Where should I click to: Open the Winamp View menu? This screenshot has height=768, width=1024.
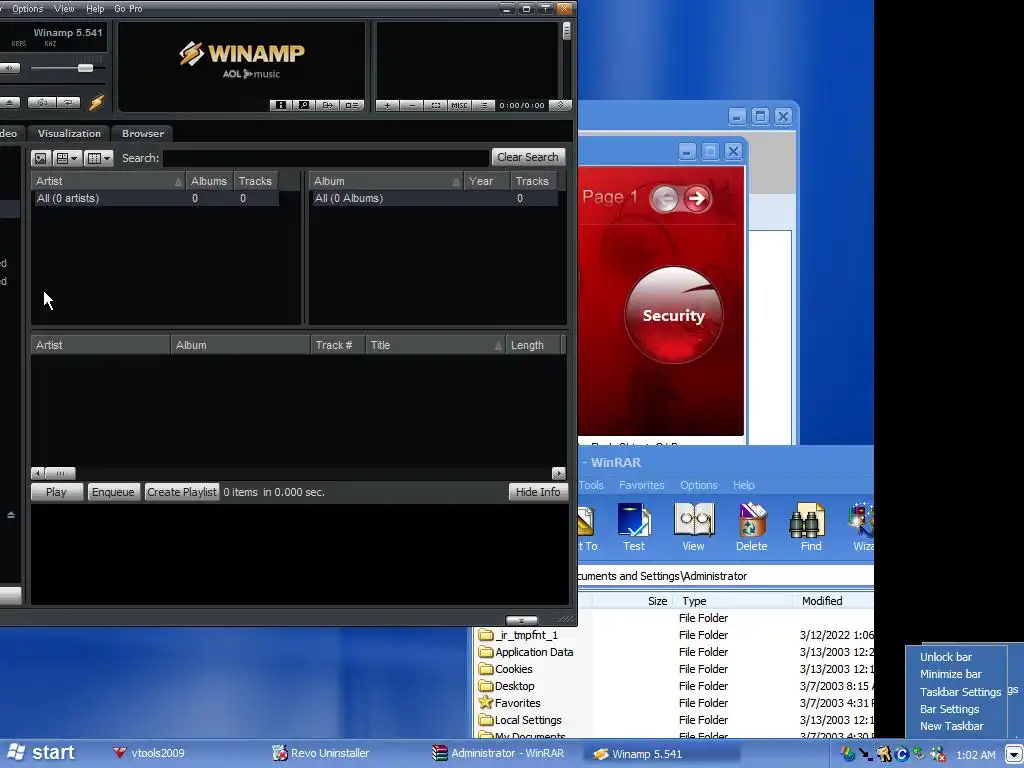tap(64, 8)
